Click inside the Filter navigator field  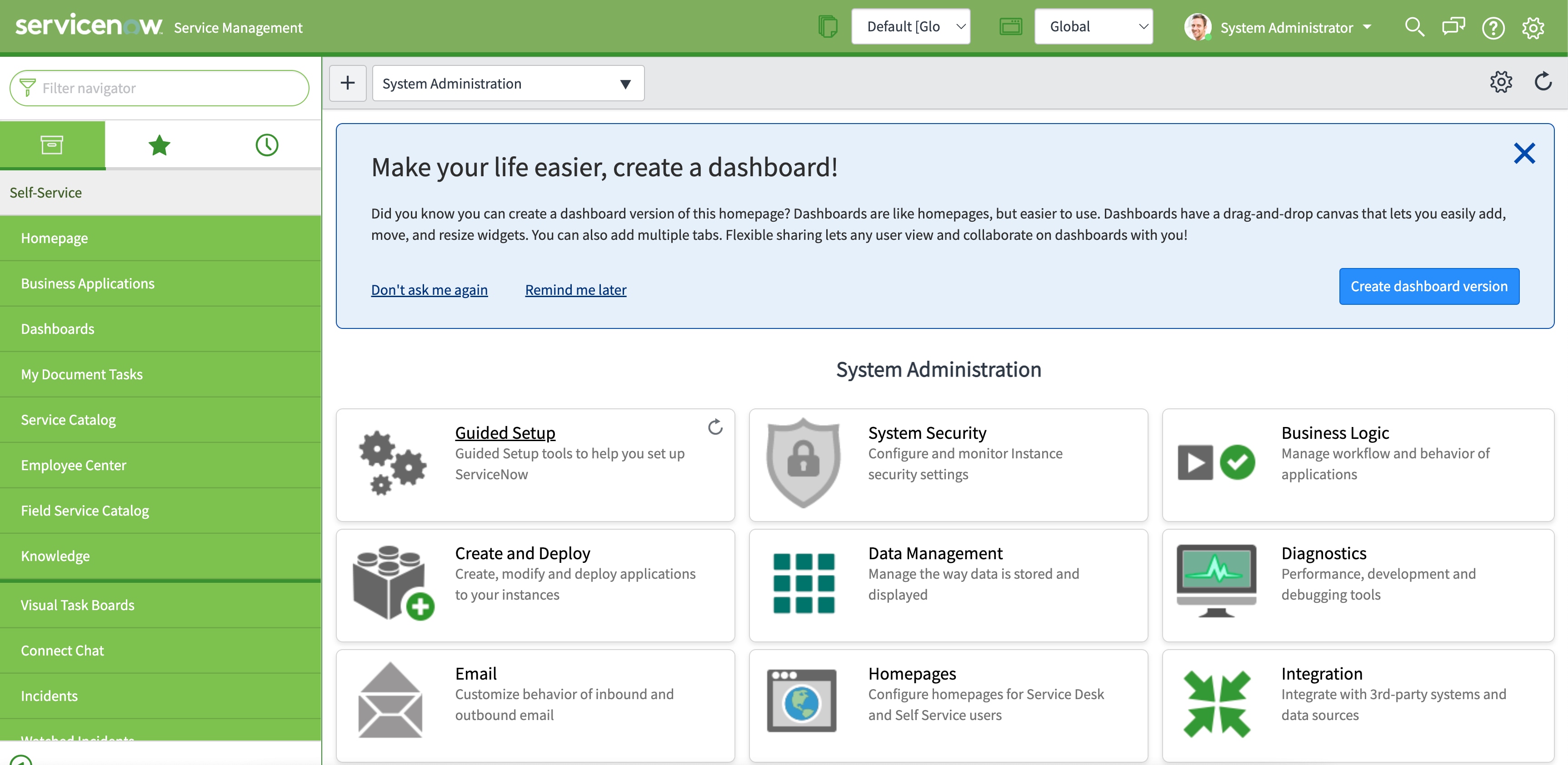coord(159,88)
